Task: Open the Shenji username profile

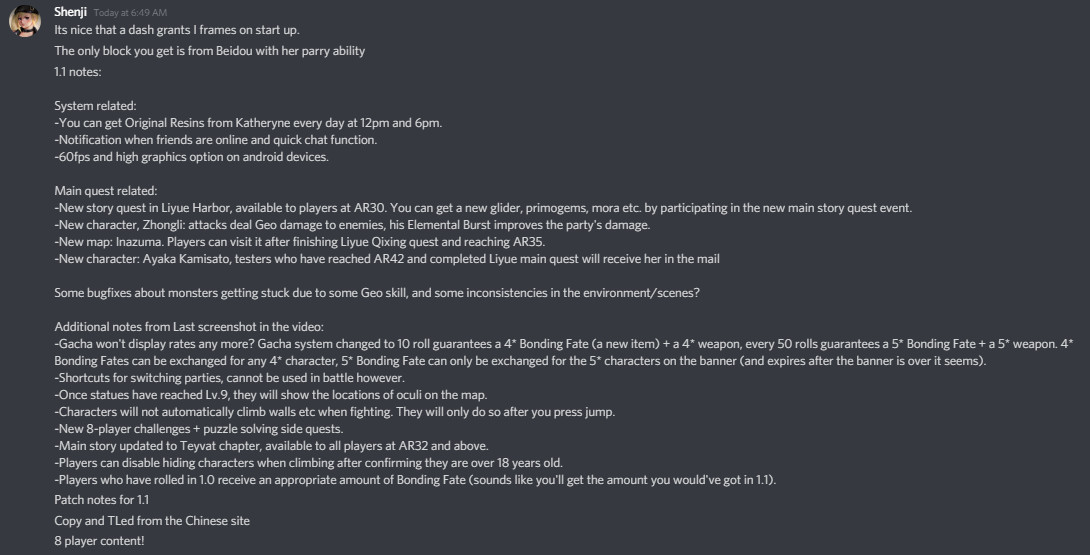Action: click(x=70, y=12)
